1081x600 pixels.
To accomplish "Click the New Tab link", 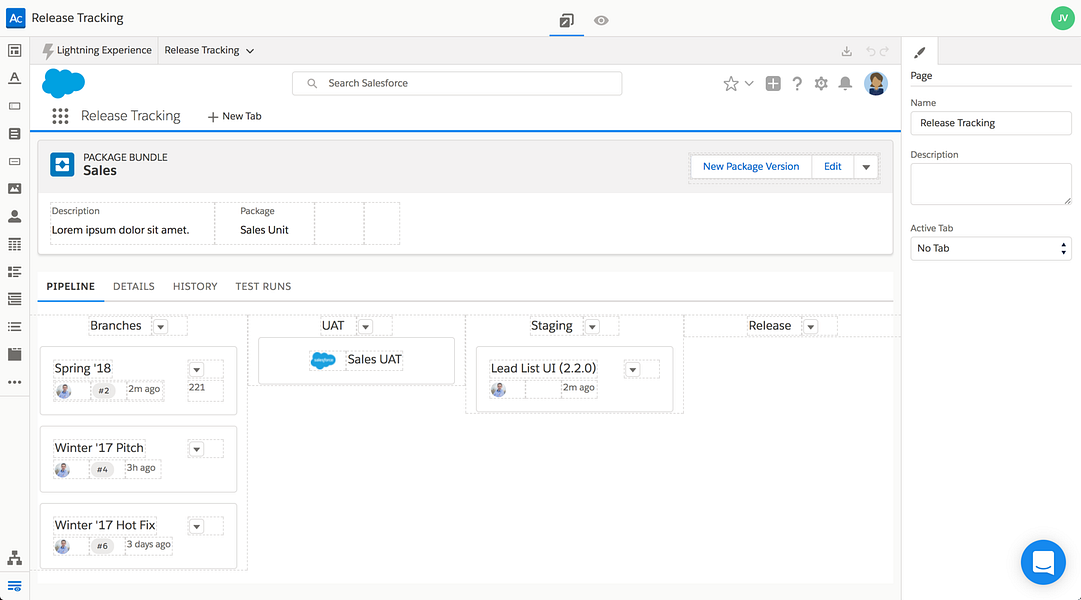I will (x=234, y=117).
